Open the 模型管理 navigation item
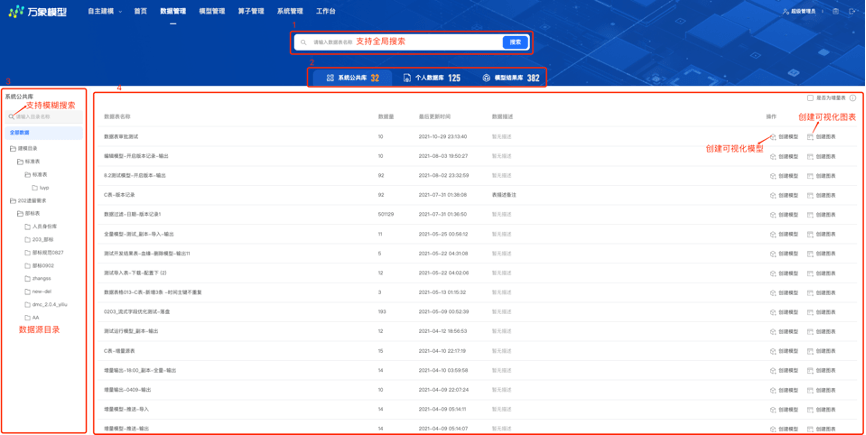The height and width of the screenshot is (435, 866). pyautogui.click(x=212, y=12)
